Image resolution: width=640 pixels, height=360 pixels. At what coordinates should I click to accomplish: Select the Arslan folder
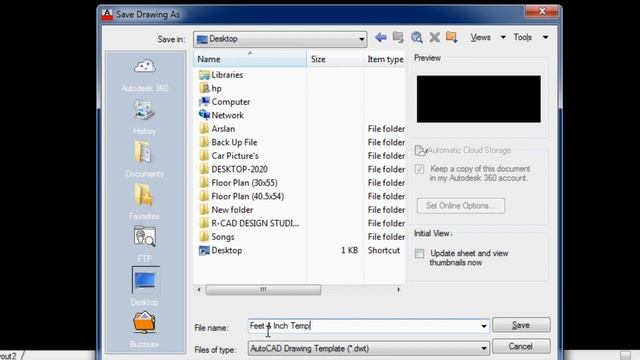[217, 129]
